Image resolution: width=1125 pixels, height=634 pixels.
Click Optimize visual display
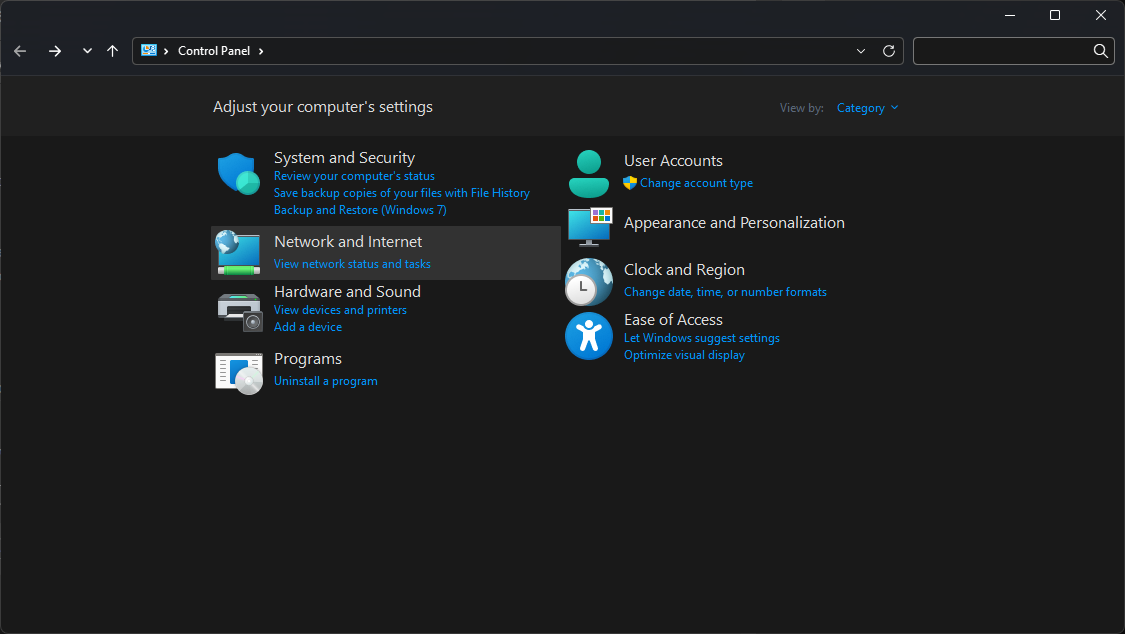(684, 355)
